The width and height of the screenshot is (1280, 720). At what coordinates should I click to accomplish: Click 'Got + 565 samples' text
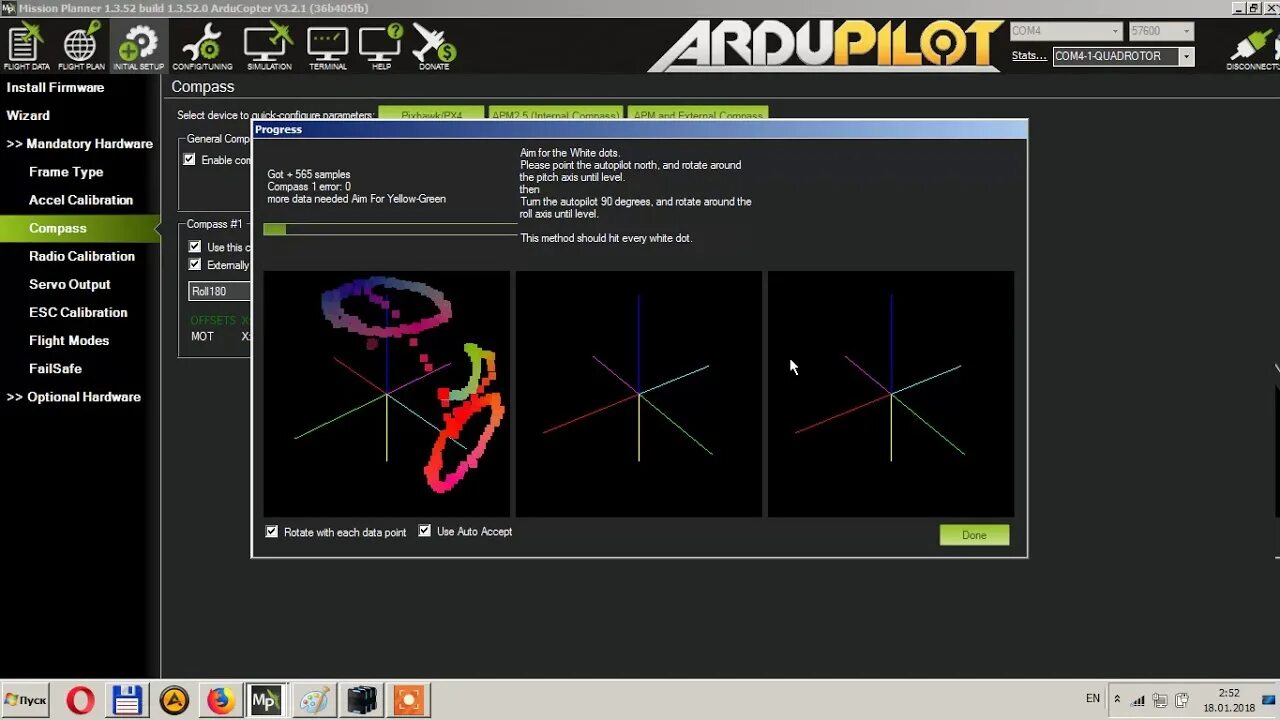click(x=309, y=175)
